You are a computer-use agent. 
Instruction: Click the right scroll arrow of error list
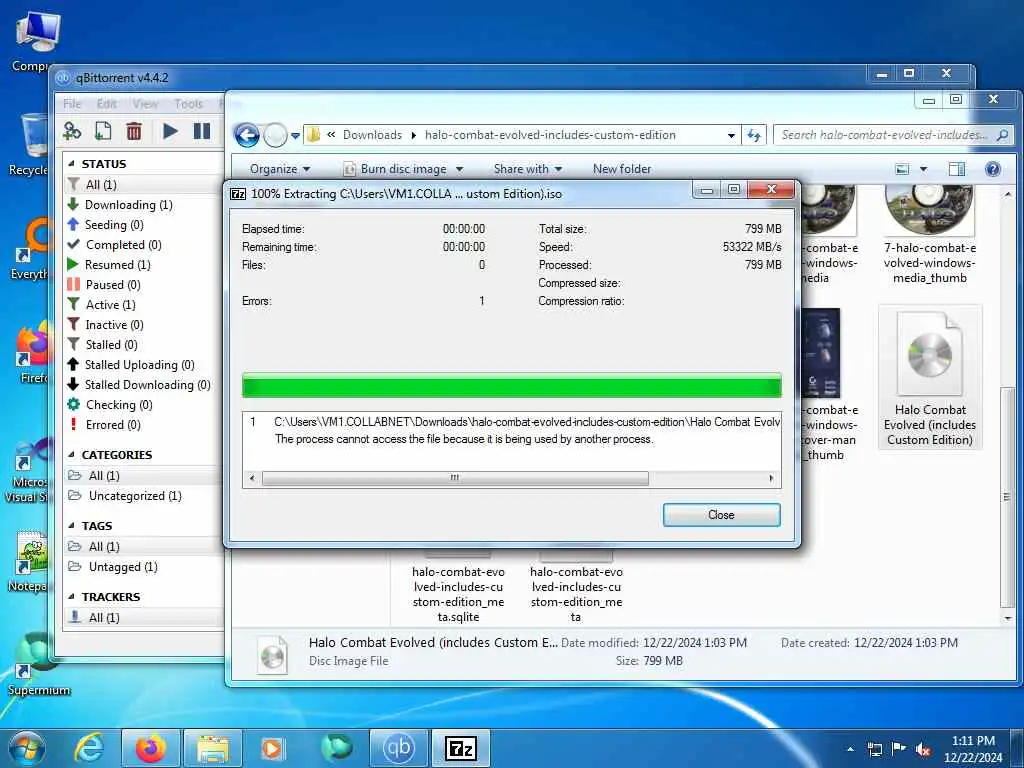tap(771, 478)
